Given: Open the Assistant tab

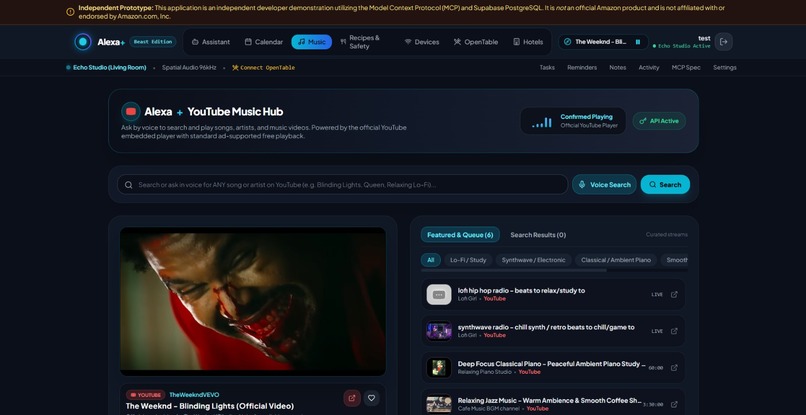Looking at the screenshot, I should 211,42.
